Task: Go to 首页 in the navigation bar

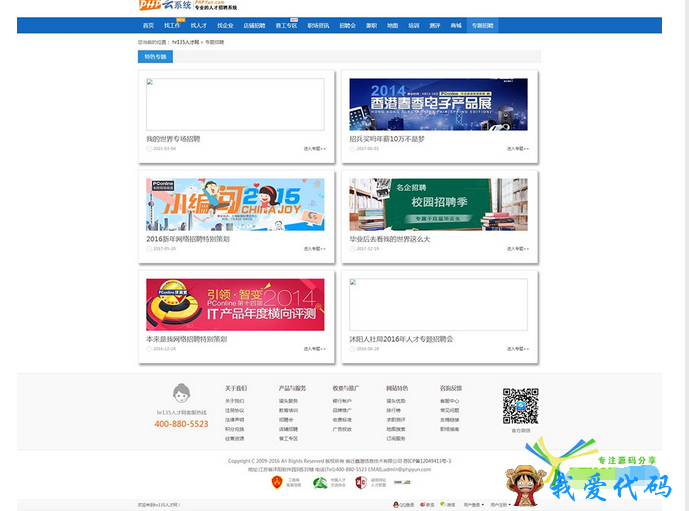Action: click(x=148, y=25)
